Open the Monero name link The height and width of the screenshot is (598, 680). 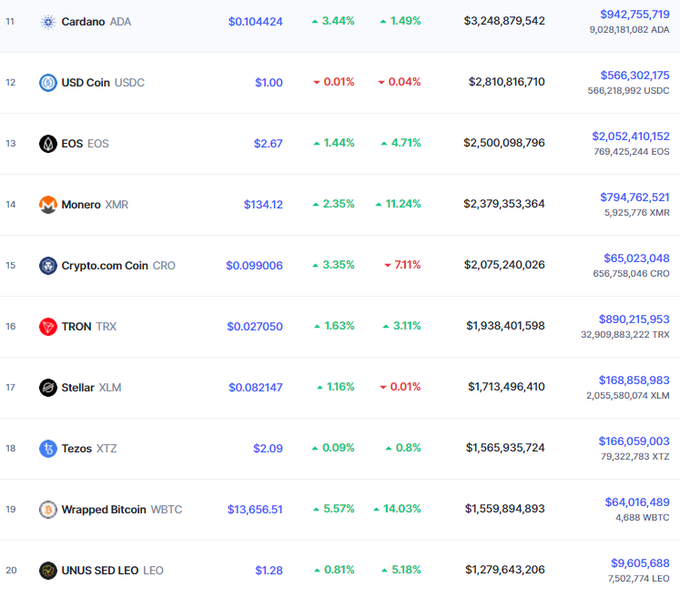(x=81, y=205)
